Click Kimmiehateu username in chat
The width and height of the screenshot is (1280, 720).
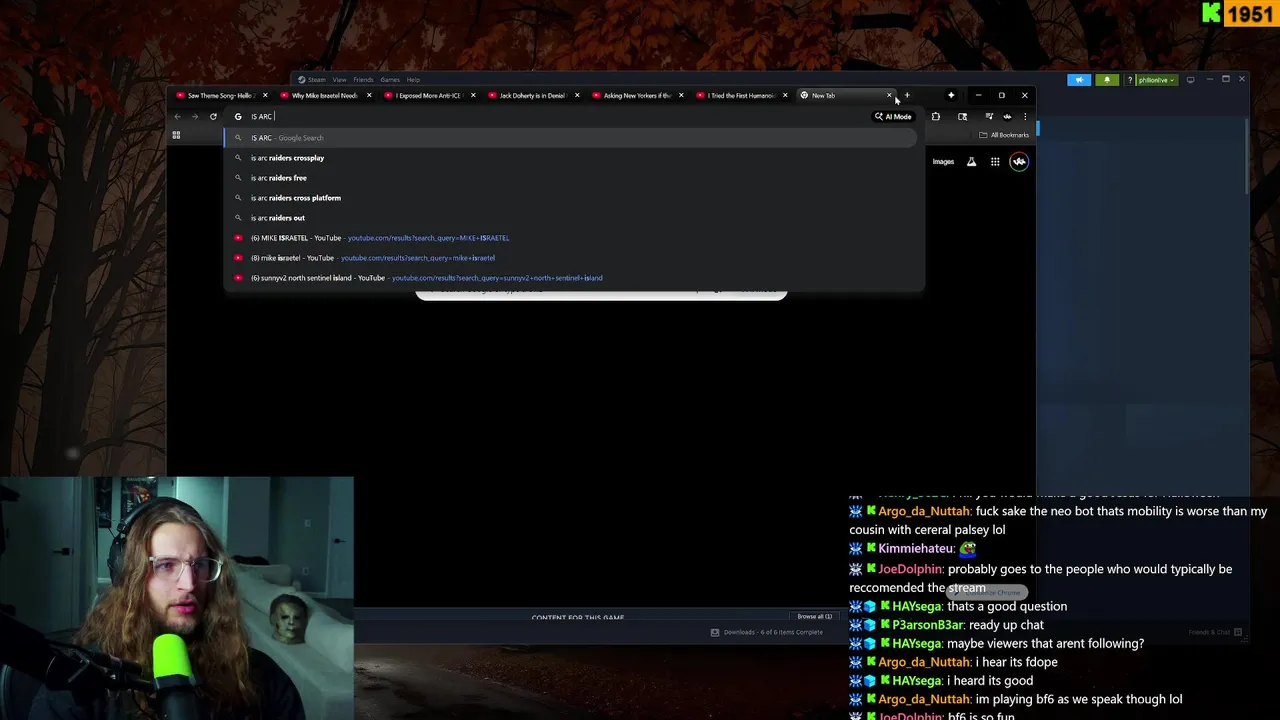point(916,549)
